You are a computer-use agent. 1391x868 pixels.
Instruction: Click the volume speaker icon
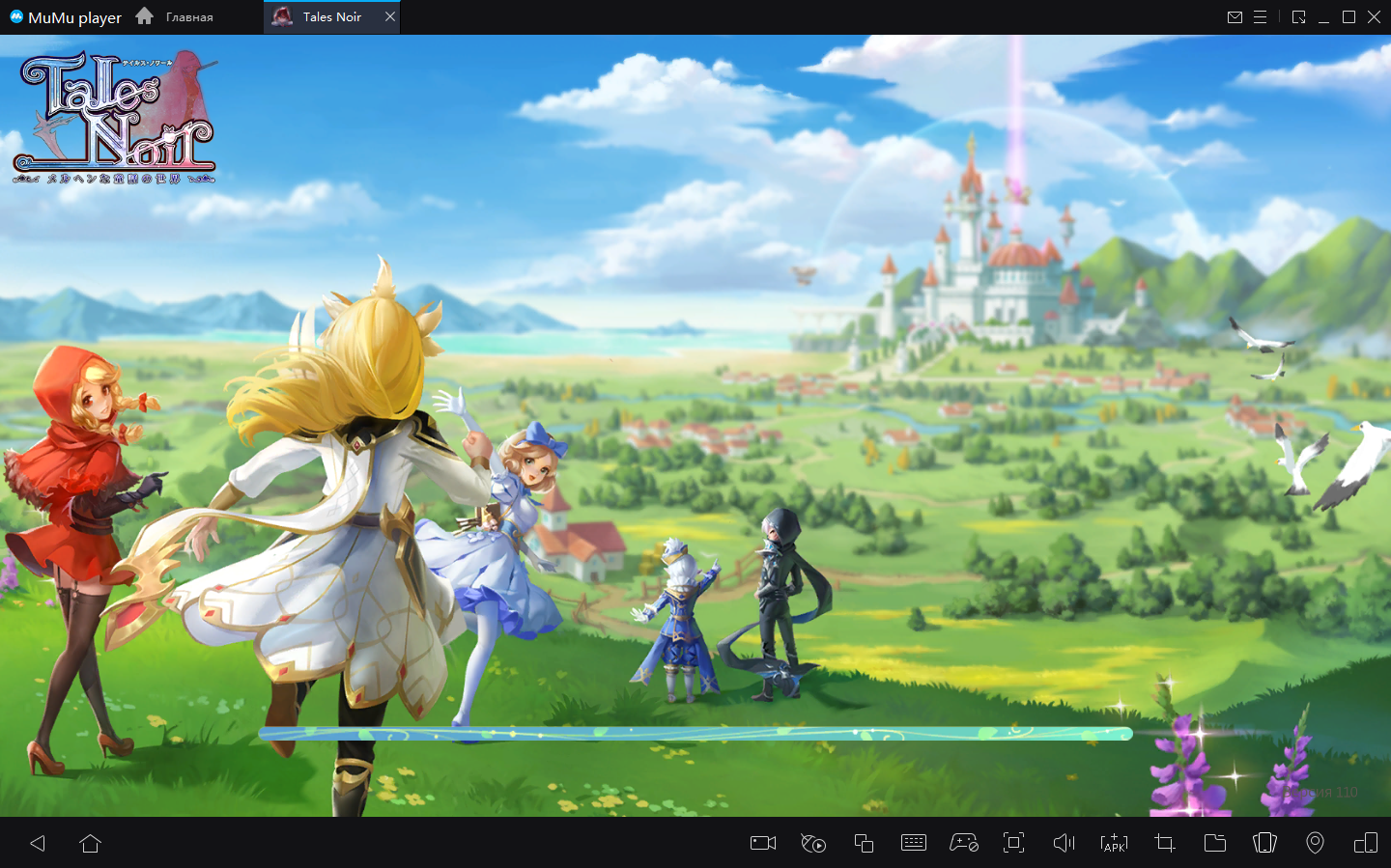coord(1064,843)
